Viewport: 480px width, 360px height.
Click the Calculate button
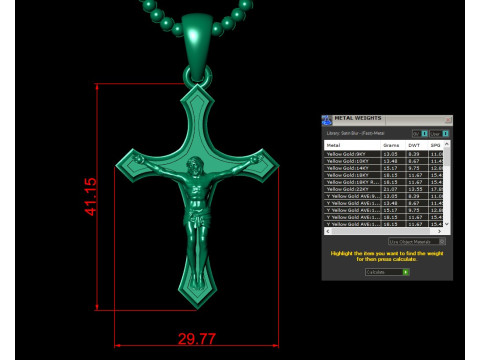pyautogui.click(x=387, y=272)
